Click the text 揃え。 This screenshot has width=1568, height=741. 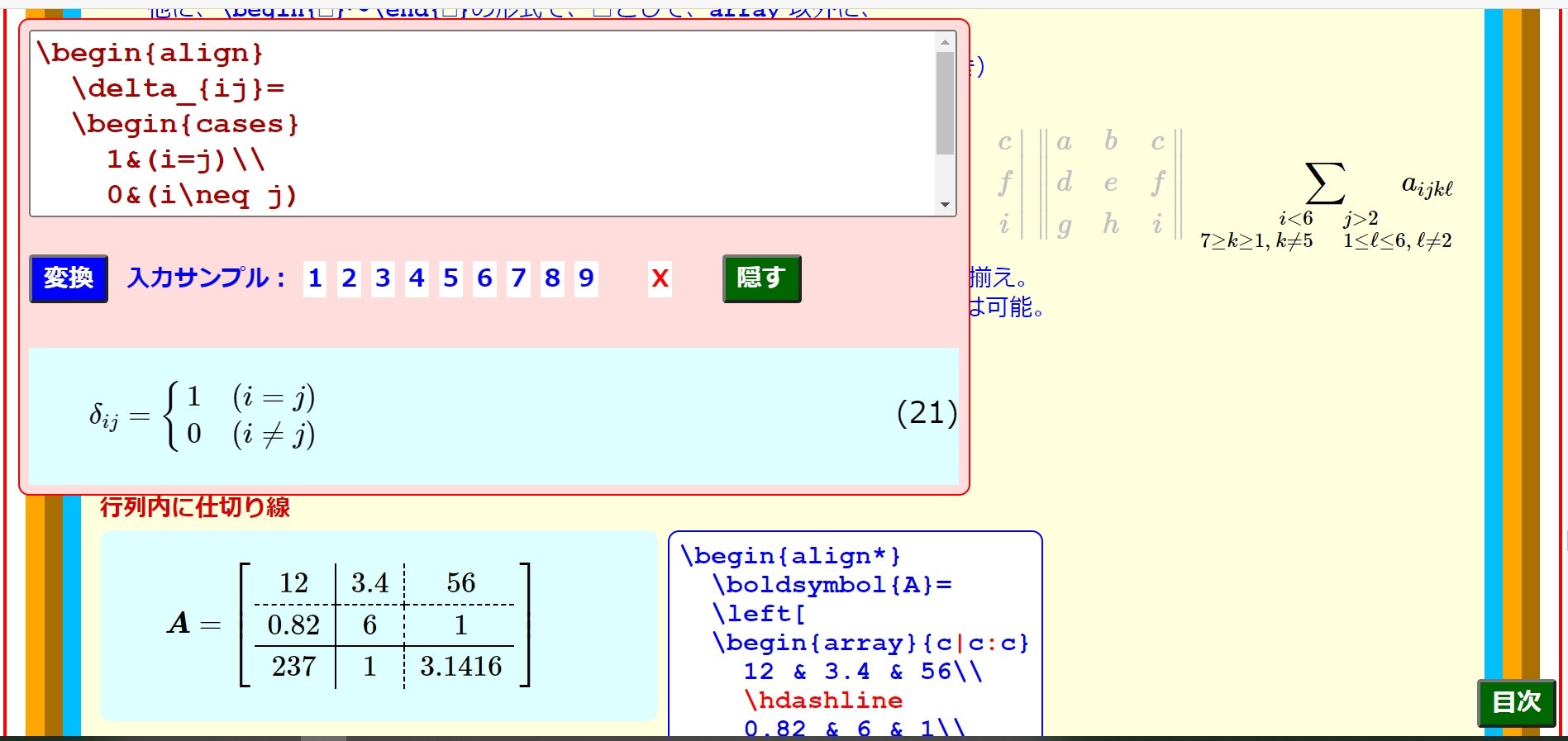point(998,277)
